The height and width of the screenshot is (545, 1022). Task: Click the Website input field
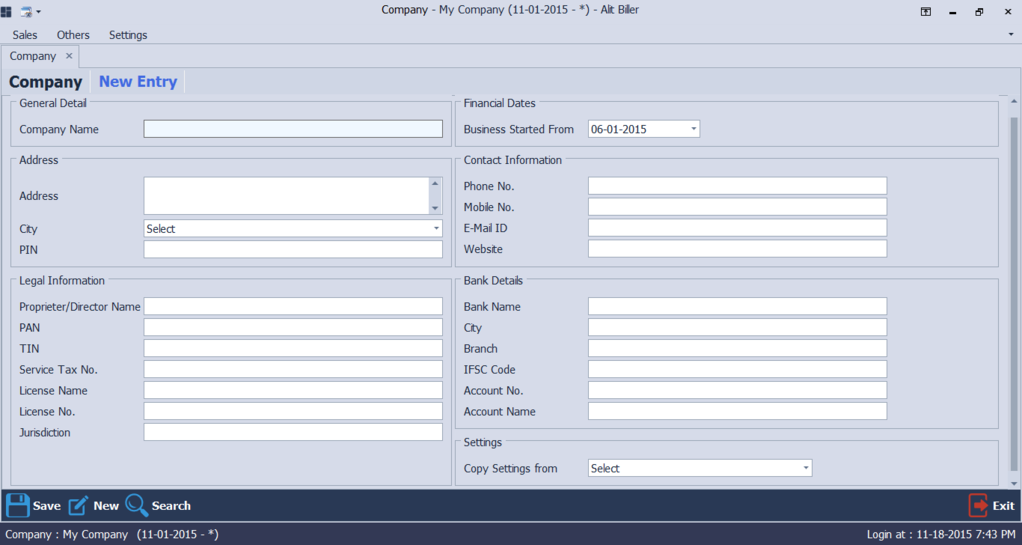737,249
